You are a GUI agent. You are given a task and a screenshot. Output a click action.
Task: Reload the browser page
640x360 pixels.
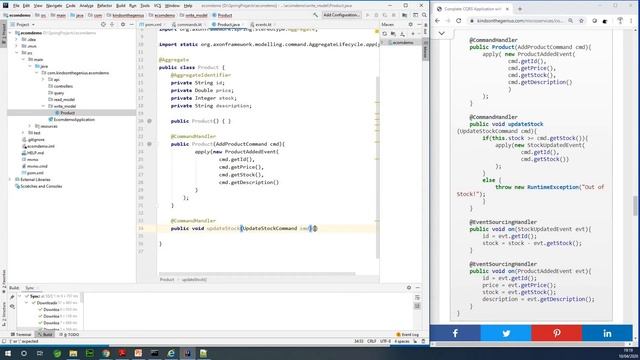coord(458,21)
